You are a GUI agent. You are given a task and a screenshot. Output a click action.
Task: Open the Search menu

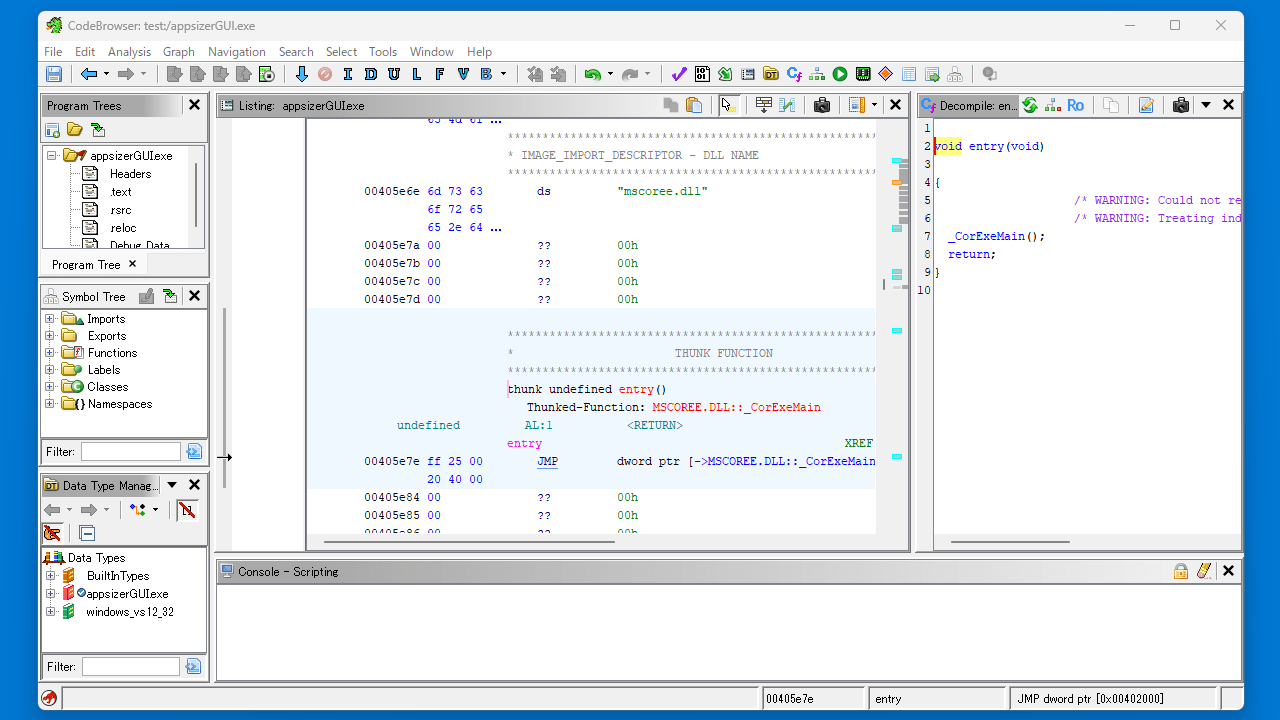[x=296, y=52]
